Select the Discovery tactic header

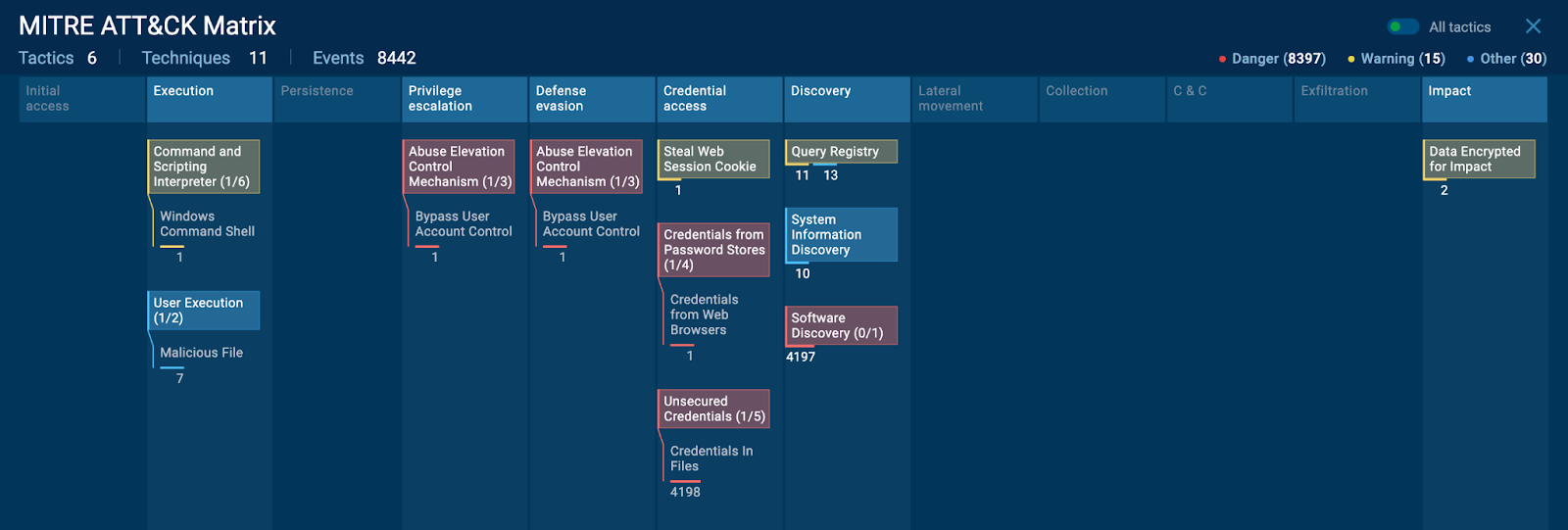[x=847, y=99]
